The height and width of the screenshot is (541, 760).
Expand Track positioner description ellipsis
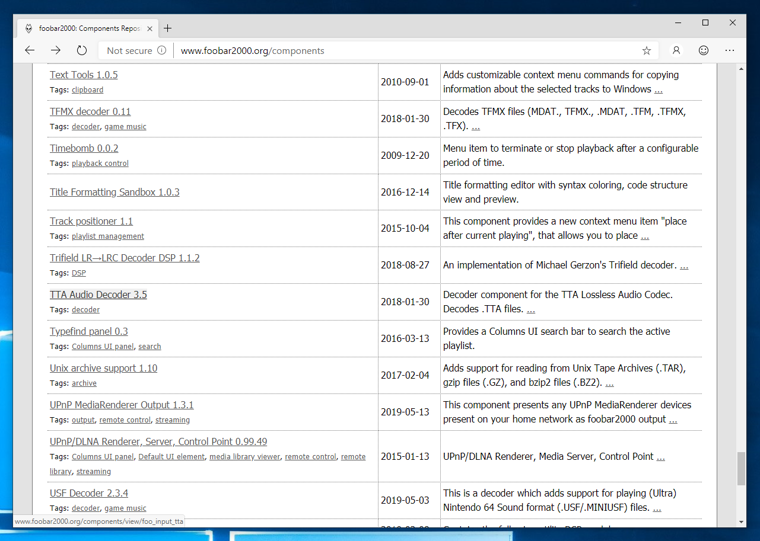coord(645,236)
